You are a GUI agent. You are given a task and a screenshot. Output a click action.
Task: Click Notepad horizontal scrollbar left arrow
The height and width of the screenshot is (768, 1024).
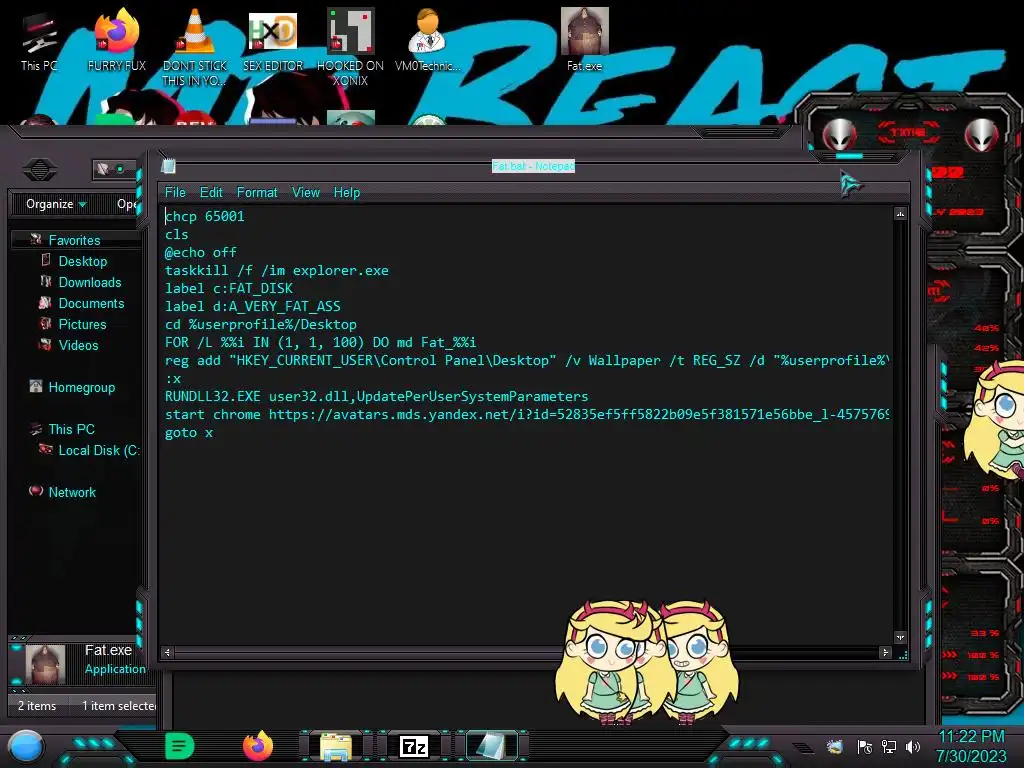(x=168, y=652)
